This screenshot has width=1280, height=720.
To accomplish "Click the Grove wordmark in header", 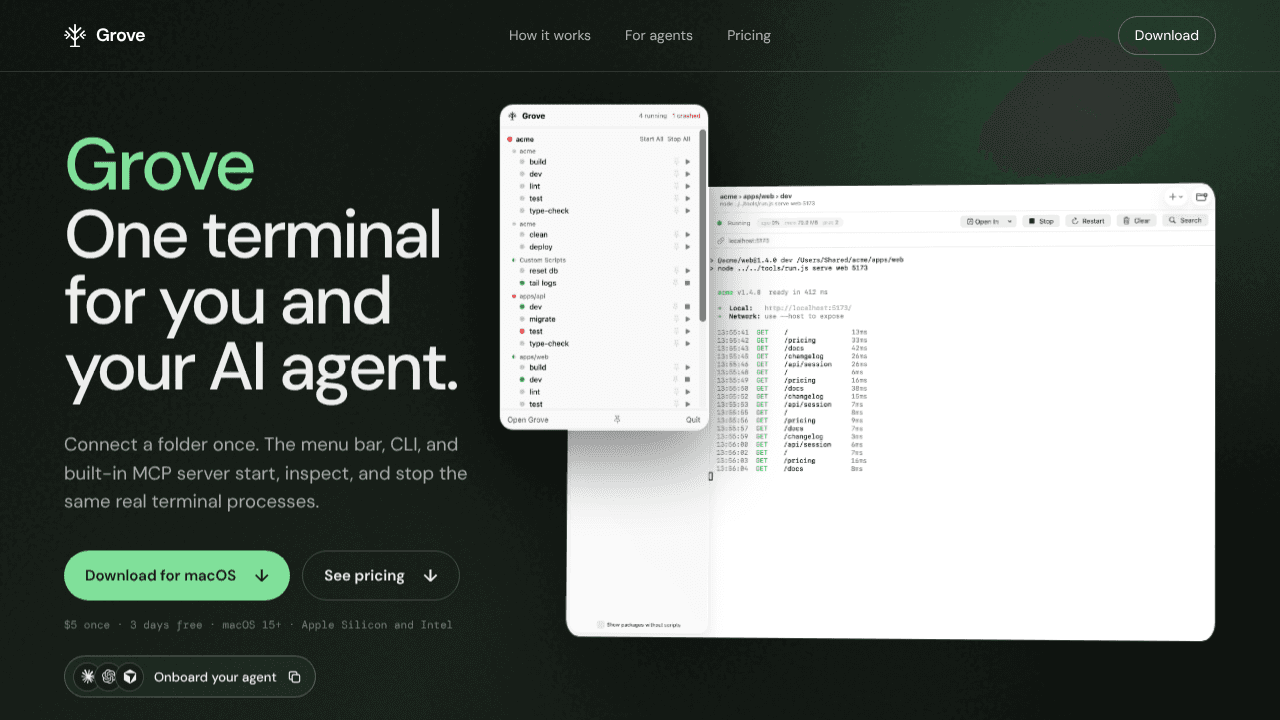I will coord(121,35).
